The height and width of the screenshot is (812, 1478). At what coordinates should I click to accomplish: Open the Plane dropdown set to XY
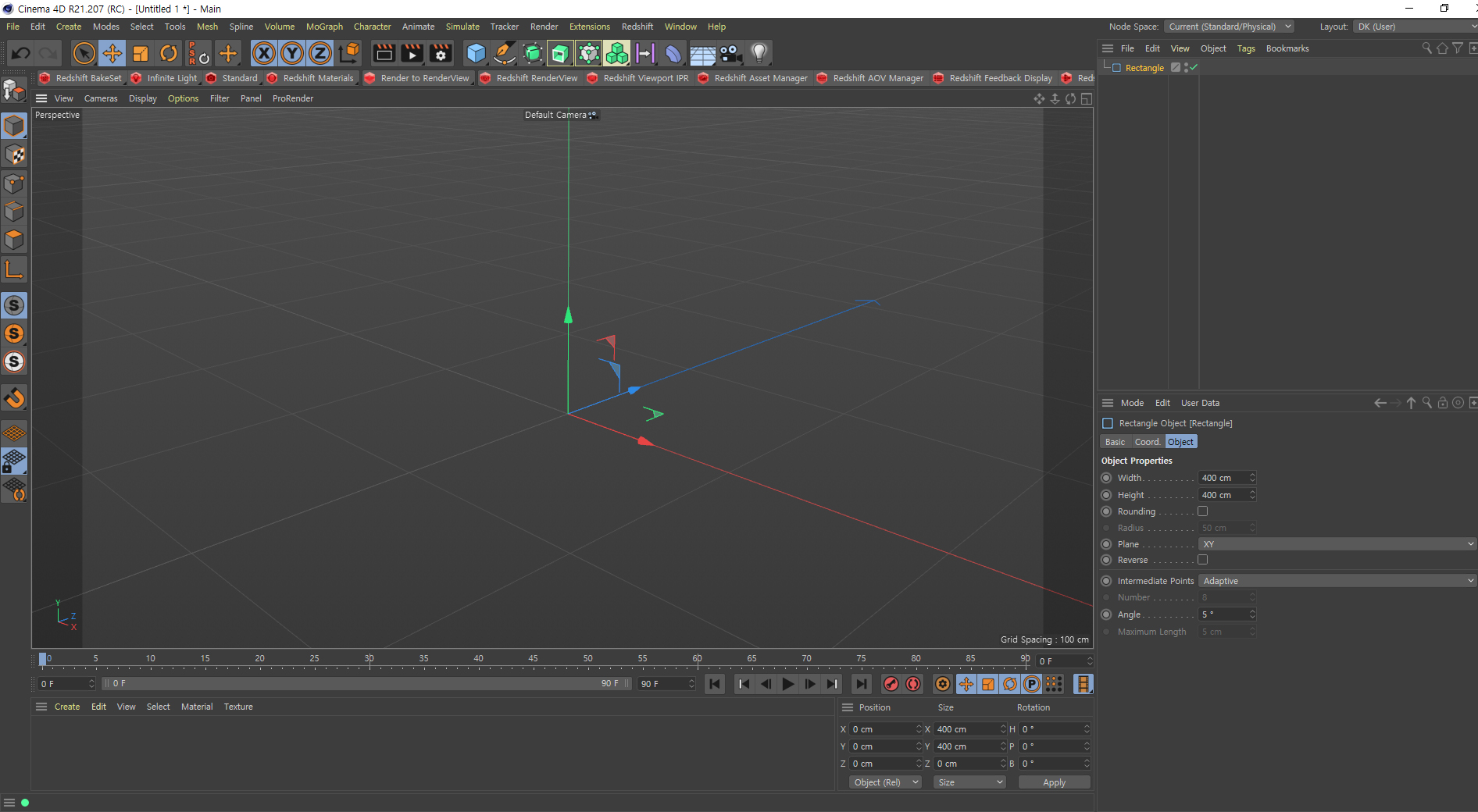[1337, 544]
